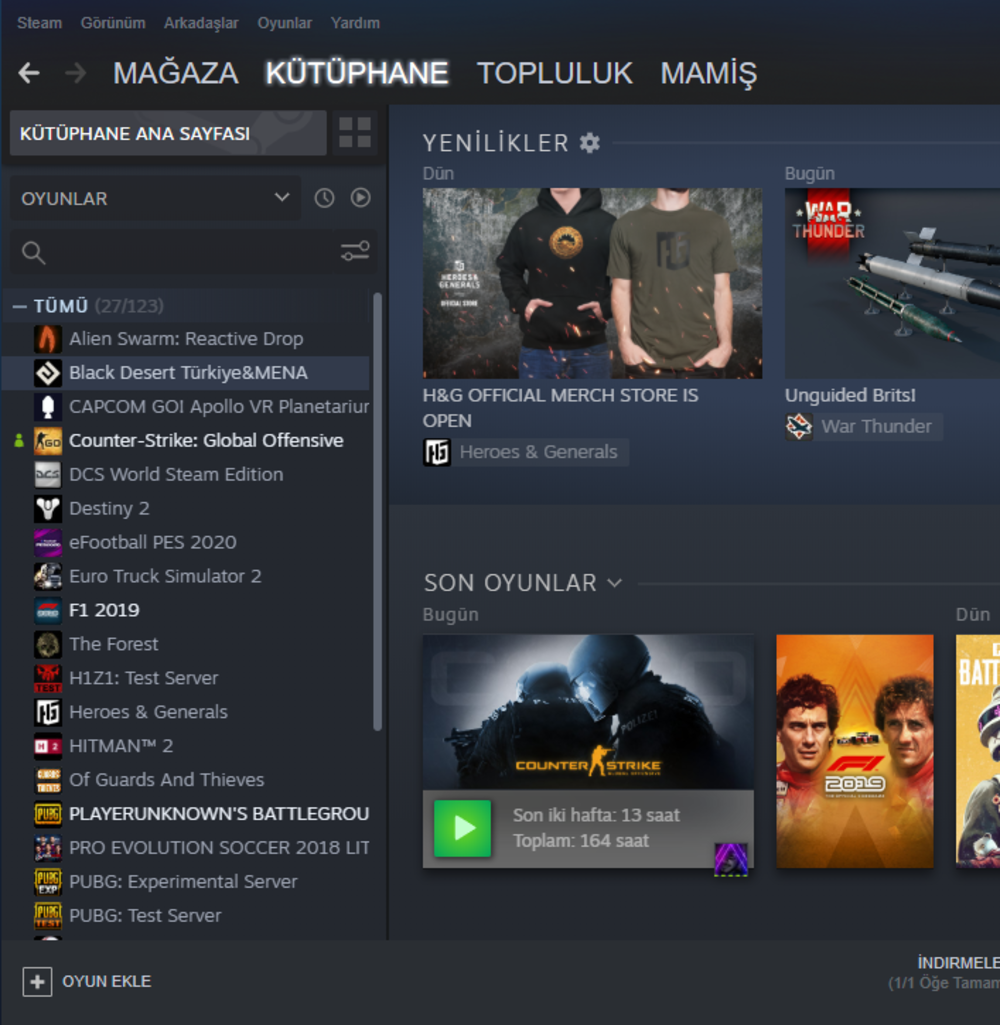Click The Forest skull icon
Screen dimensions: 1000x1025
tap(48, 645)
